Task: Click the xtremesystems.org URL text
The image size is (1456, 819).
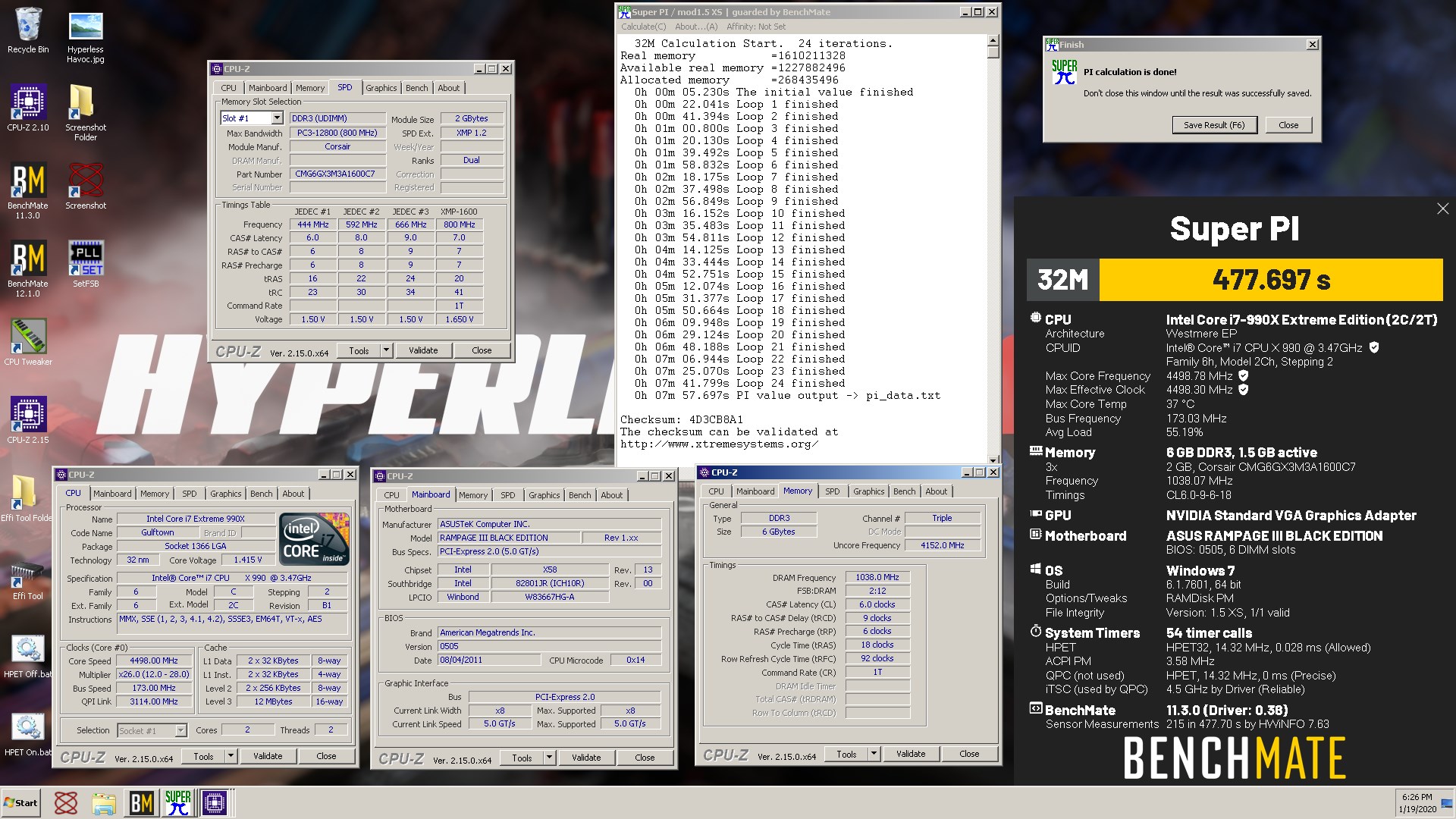Action: 719,444
